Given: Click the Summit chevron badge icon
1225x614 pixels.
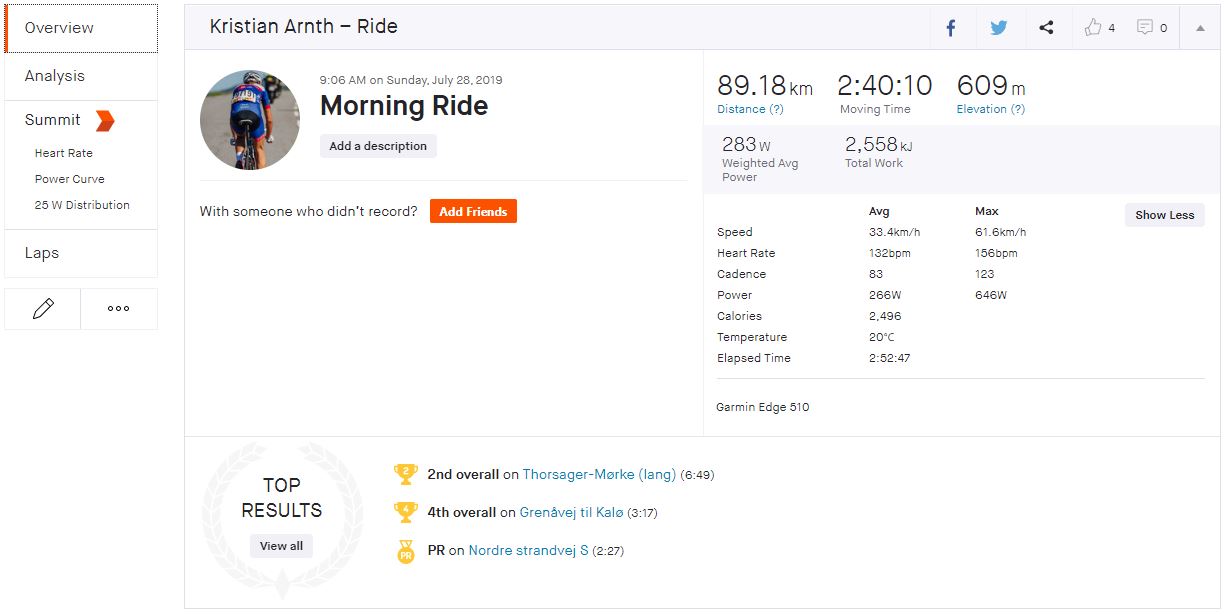Looking at the screenshot, I should [x=105, y=121].
